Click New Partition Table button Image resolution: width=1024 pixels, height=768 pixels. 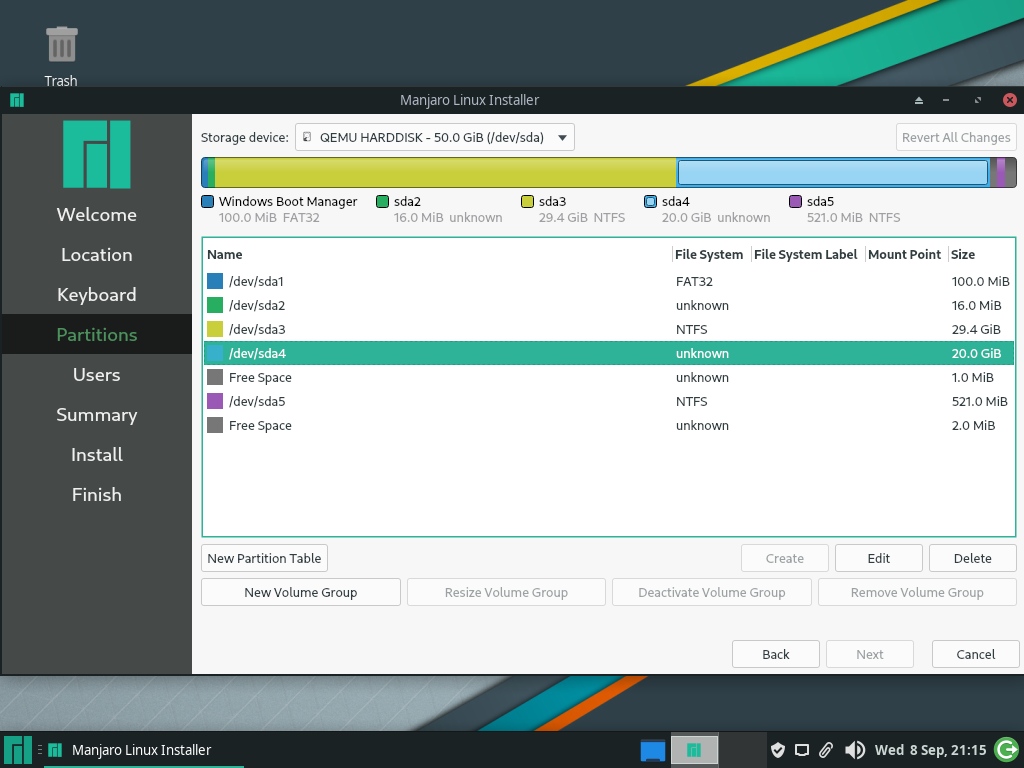264,558
